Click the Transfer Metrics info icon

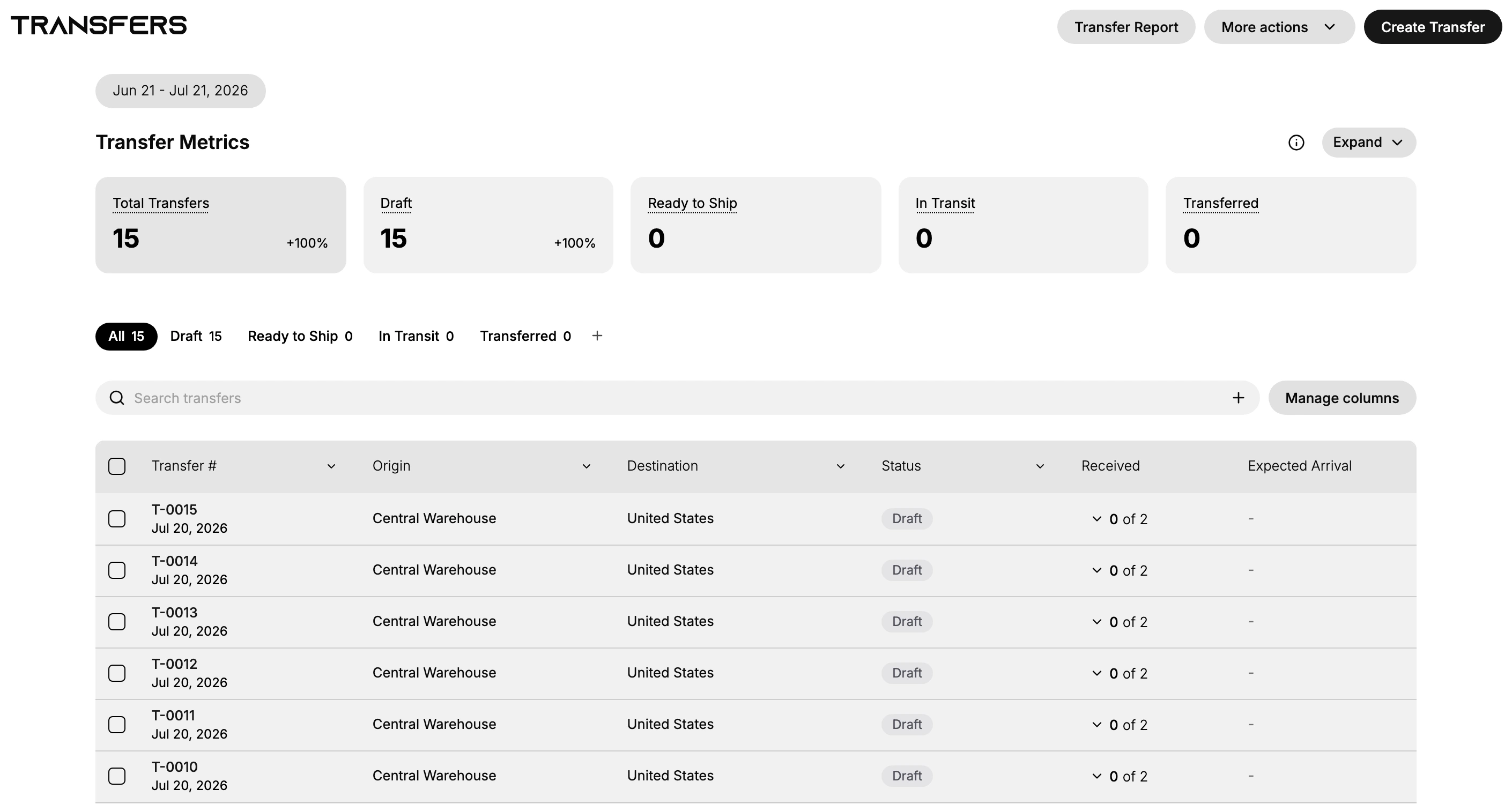pos(1296,143)
